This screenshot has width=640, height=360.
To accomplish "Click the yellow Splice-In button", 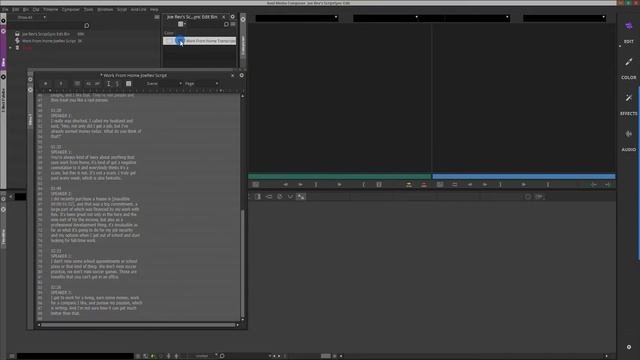I will click(x=409, y=185).
